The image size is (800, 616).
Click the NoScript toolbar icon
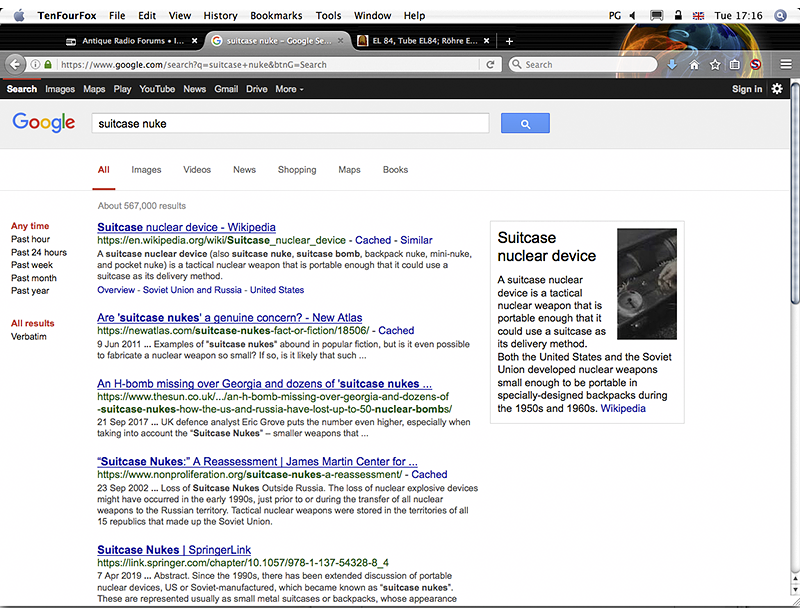pyautogui.click(x=756, y=64)
